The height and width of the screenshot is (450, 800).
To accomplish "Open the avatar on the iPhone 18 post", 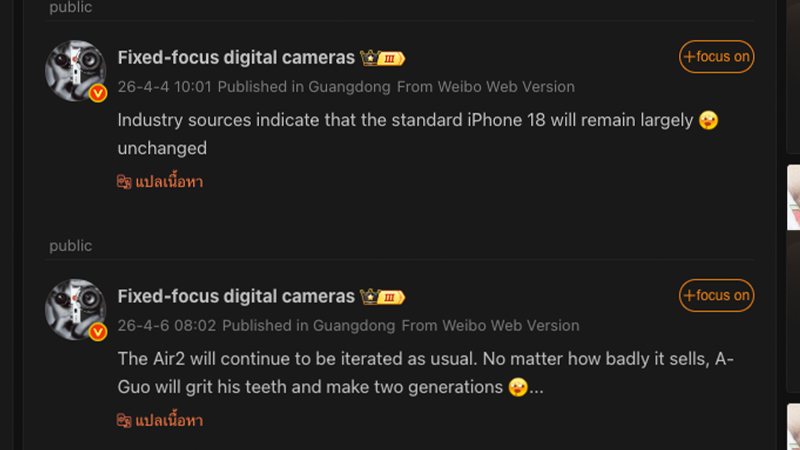I will coord(75,70).
